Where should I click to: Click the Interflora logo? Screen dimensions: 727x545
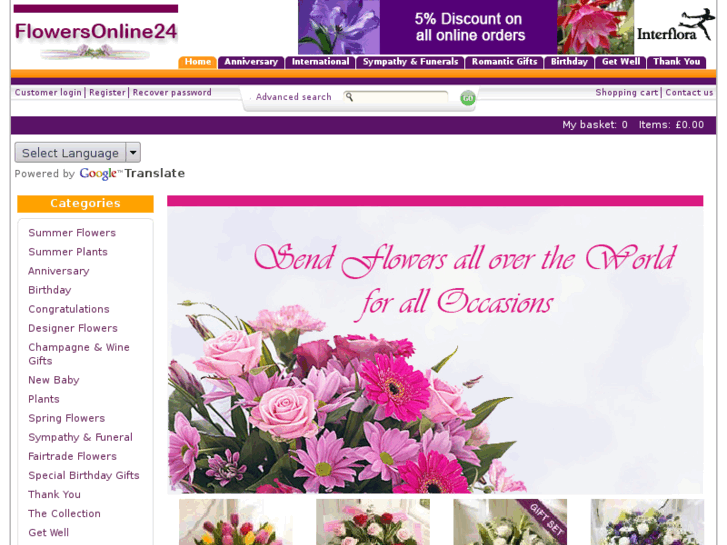tap(675, 27)
